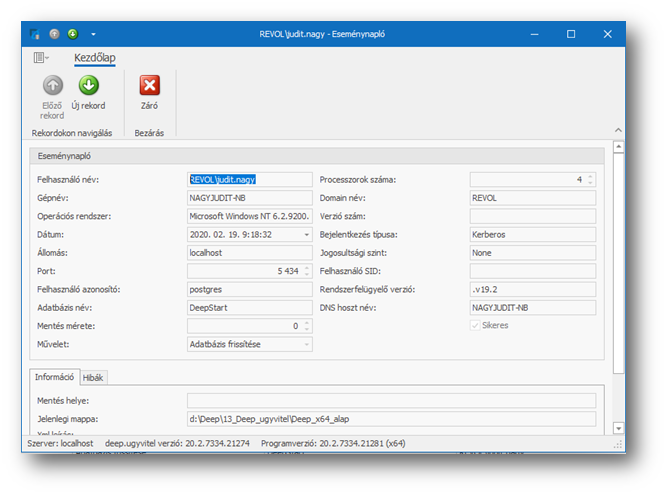Click the Mentés mérete spinner arrows
This screenshot has width=668, height=496.
point(307,326)
